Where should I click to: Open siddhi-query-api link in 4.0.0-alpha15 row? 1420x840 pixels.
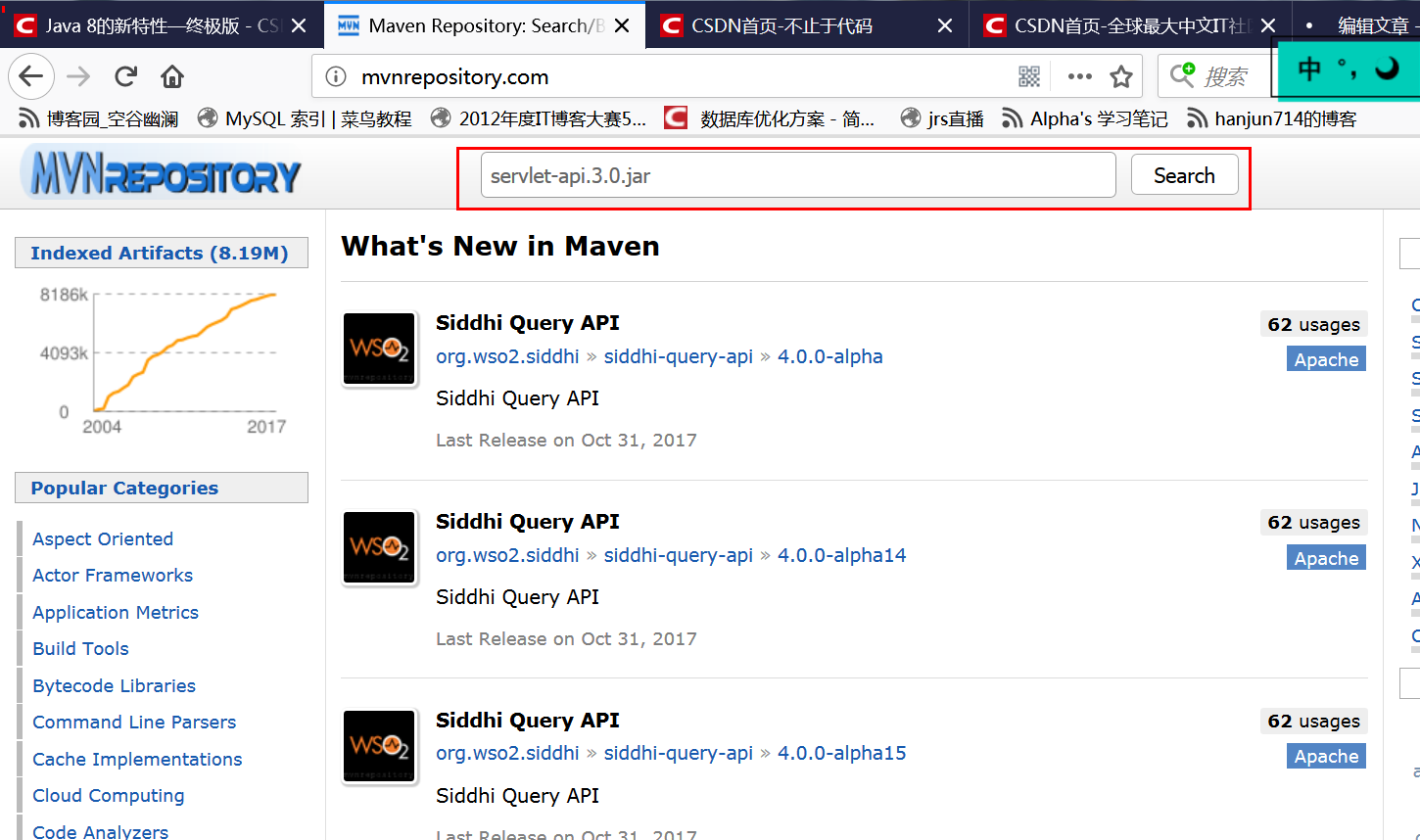(679, 753)
